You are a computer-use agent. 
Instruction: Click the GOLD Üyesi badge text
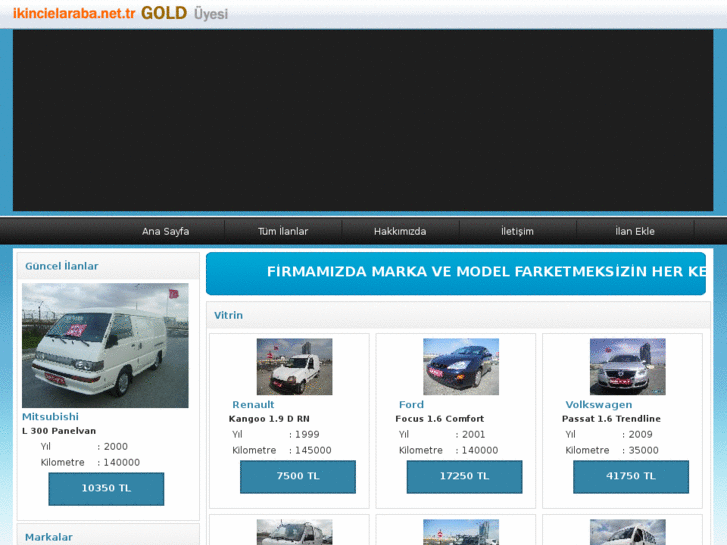(x=185, y=13)
